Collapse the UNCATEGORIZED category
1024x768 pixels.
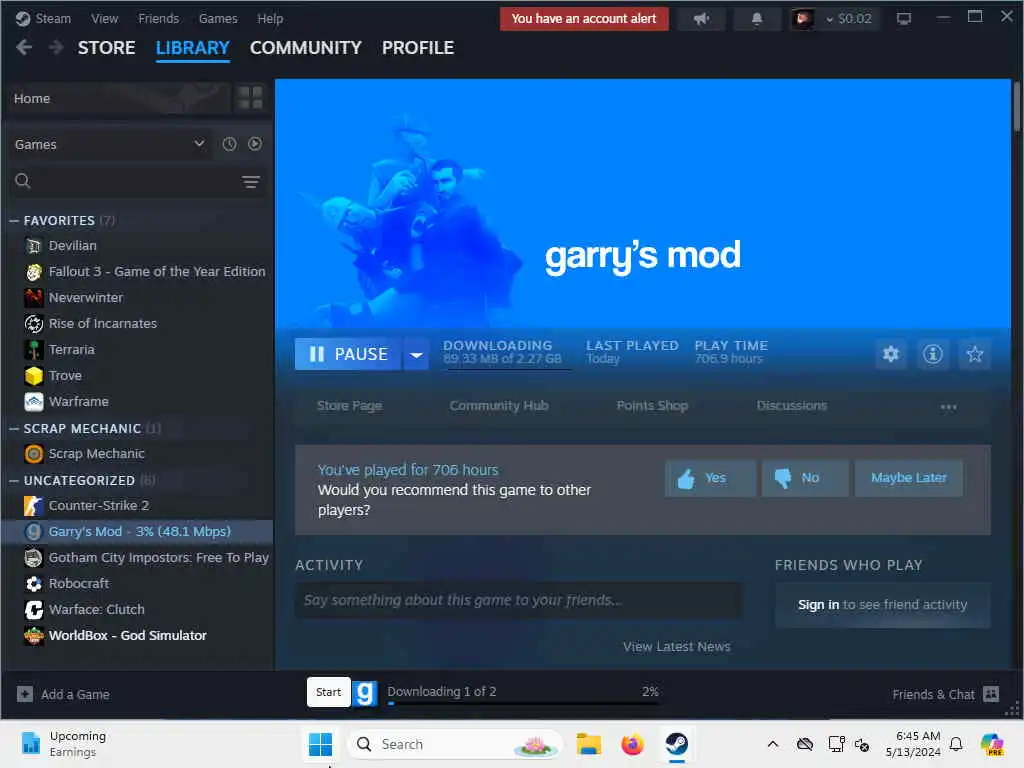click(14, 481)
